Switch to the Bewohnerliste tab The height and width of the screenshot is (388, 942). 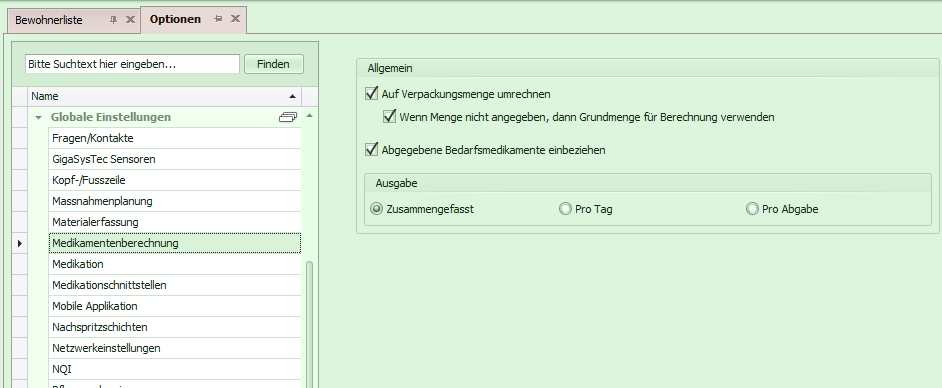click(49, 20)
